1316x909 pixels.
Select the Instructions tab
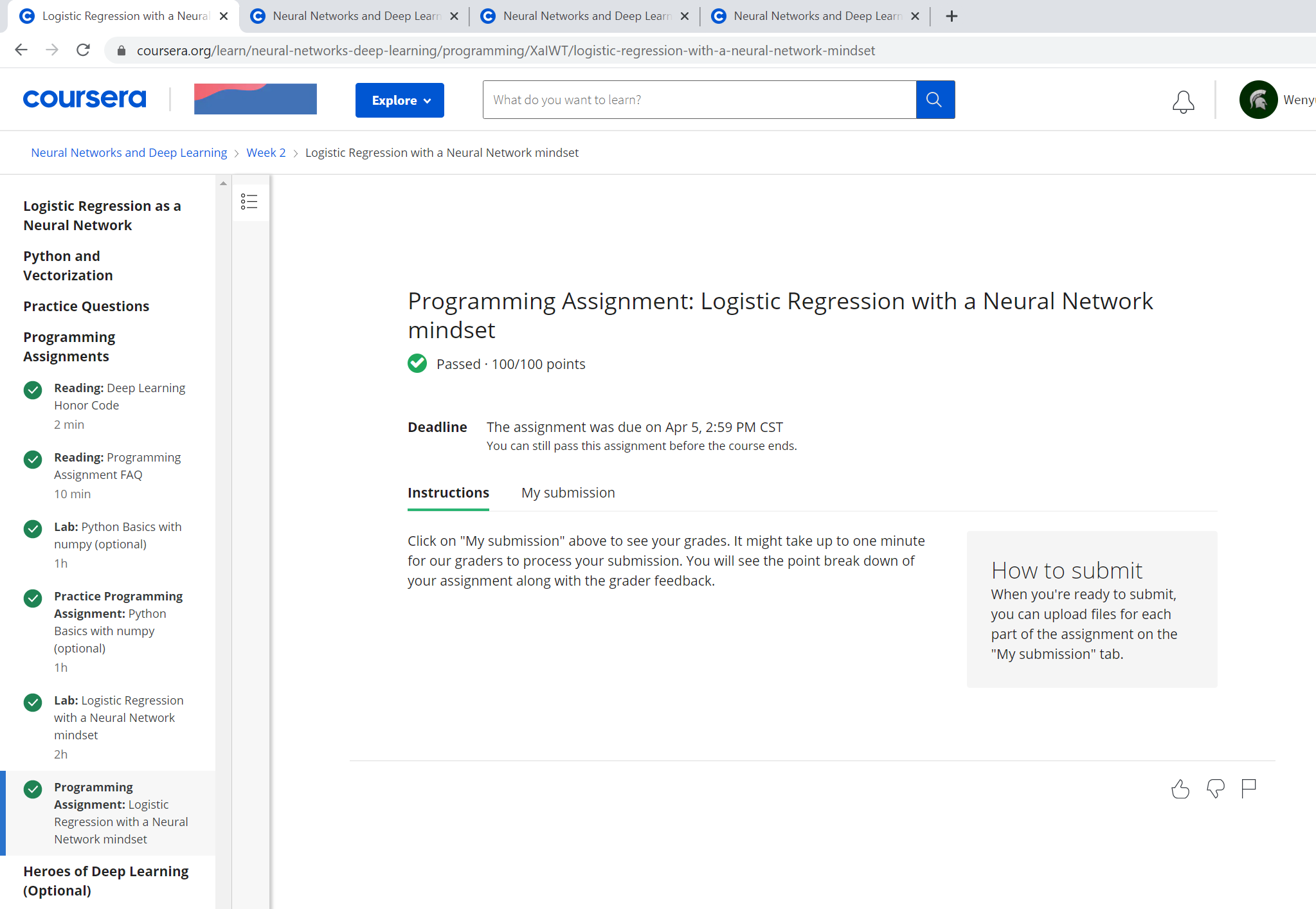[x=448, y=492]
